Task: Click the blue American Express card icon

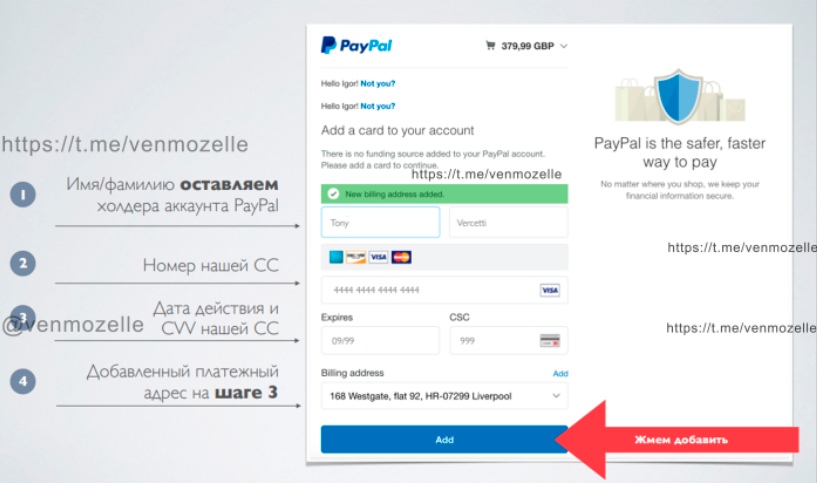Action: (x=336, y=257)
